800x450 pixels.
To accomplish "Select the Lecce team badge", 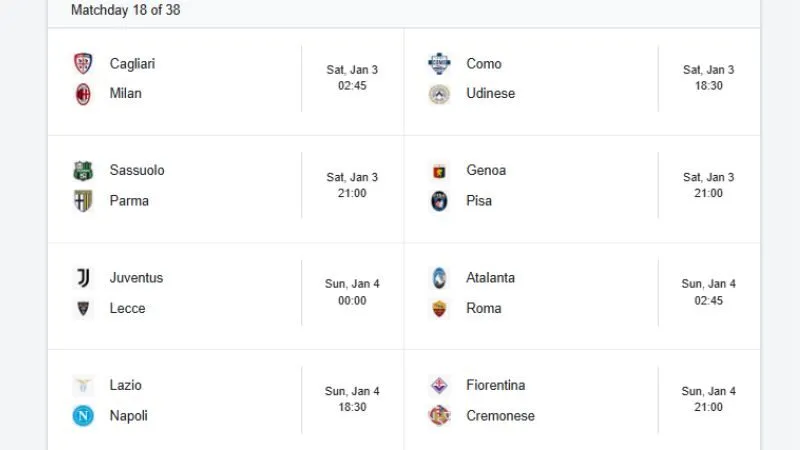I will click(83, 308).
